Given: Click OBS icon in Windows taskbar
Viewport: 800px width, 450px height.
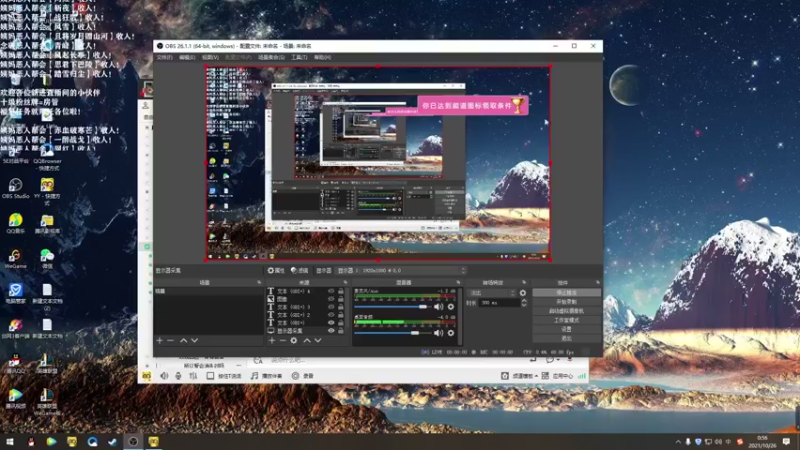Looking at the screenshot, I should tap(133, 441).
